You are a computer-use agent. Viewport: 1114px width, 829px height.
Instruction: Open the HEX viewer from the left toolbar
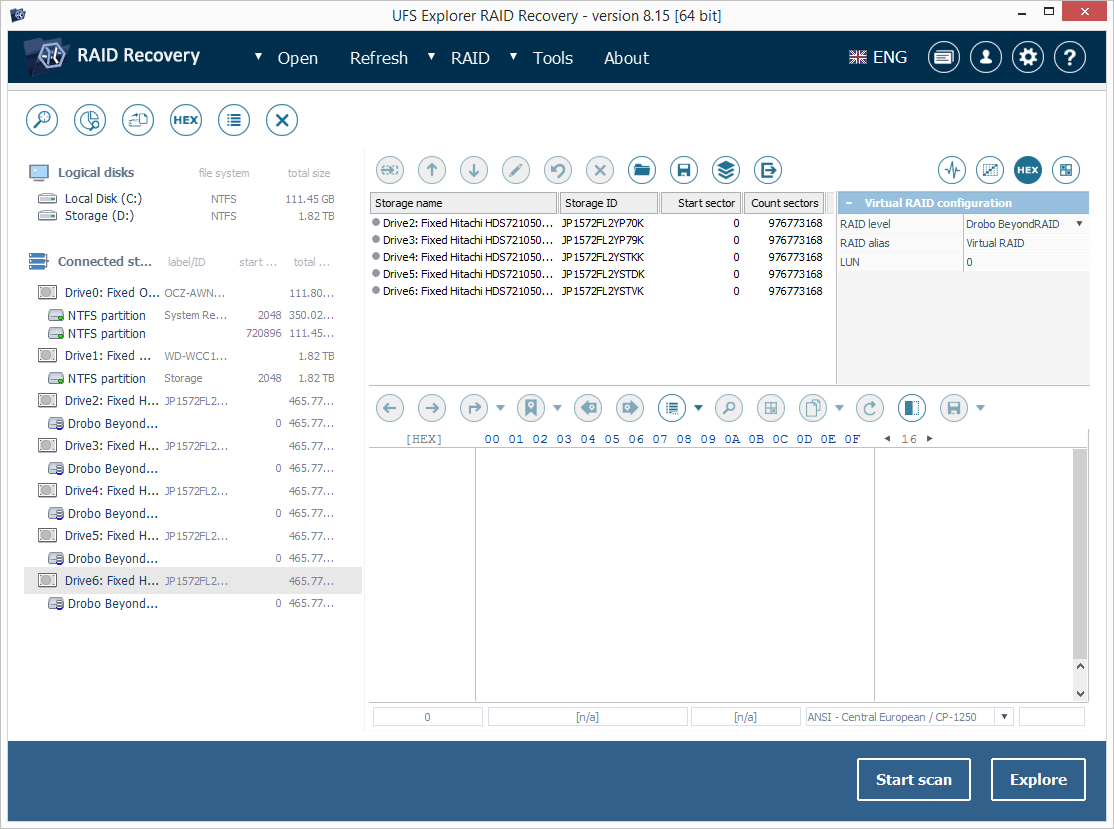point(185,120)
